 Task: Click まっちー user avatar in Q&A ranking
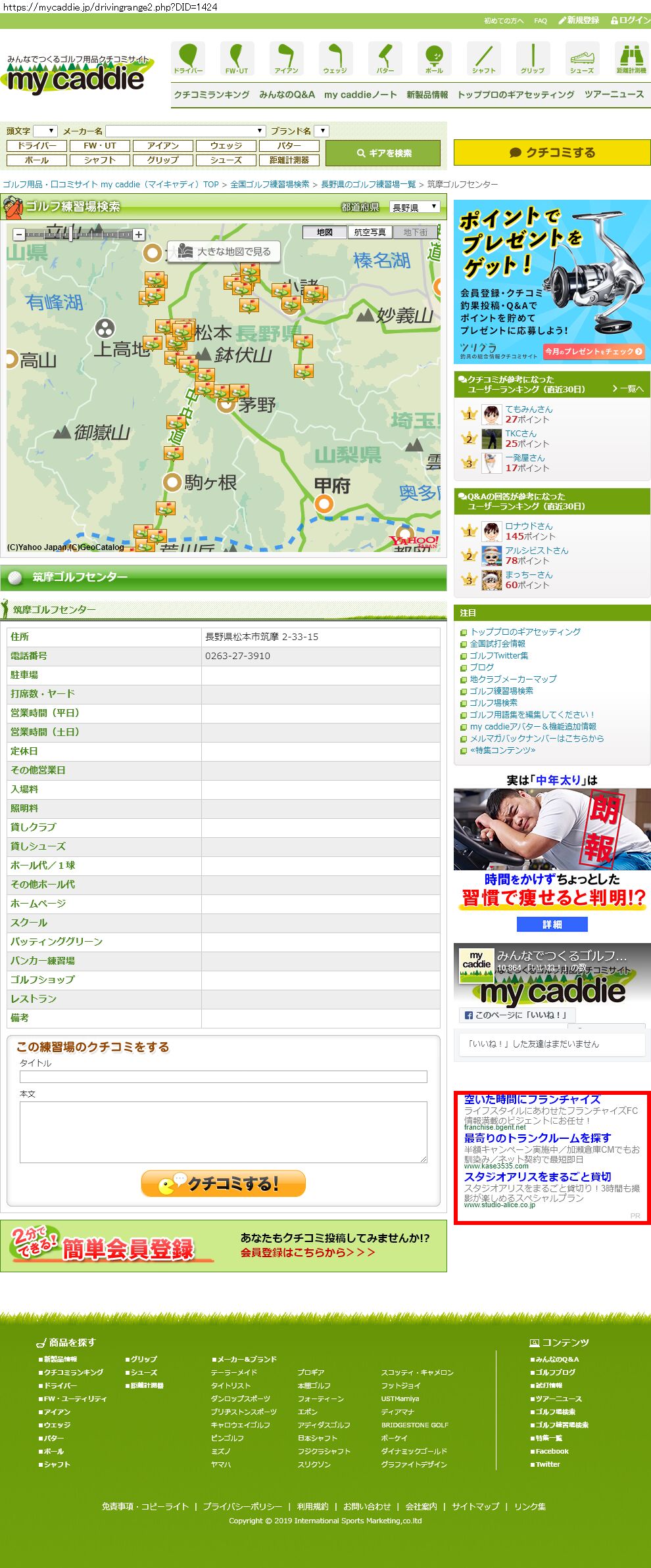(491, 580)
